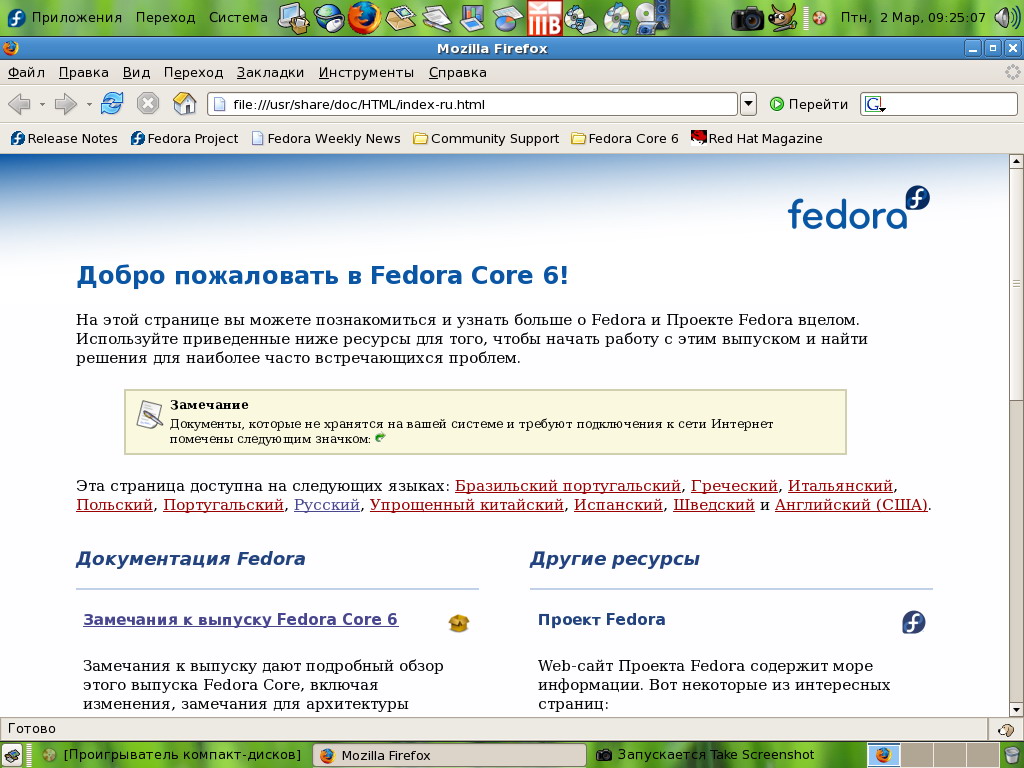Viewport: 1024px width, 768px height.
Task: Open the Закладки menu
Action: [270, 72]
